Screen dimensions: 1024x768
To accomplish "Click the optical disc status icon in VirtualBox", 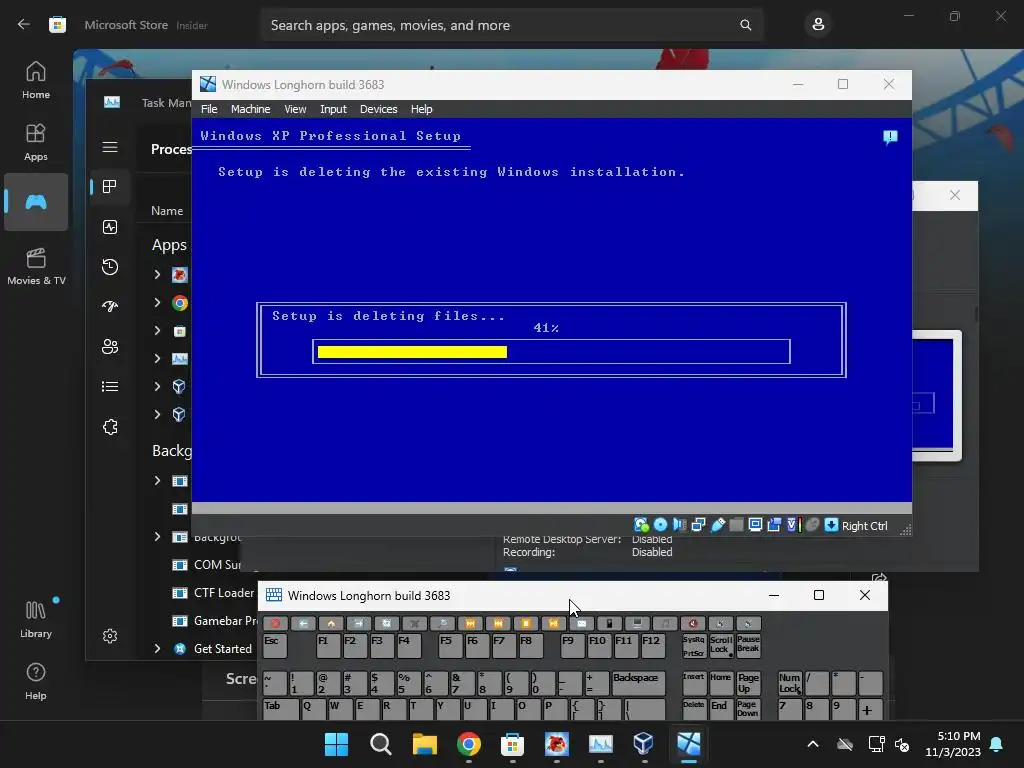I will (660, 525).
